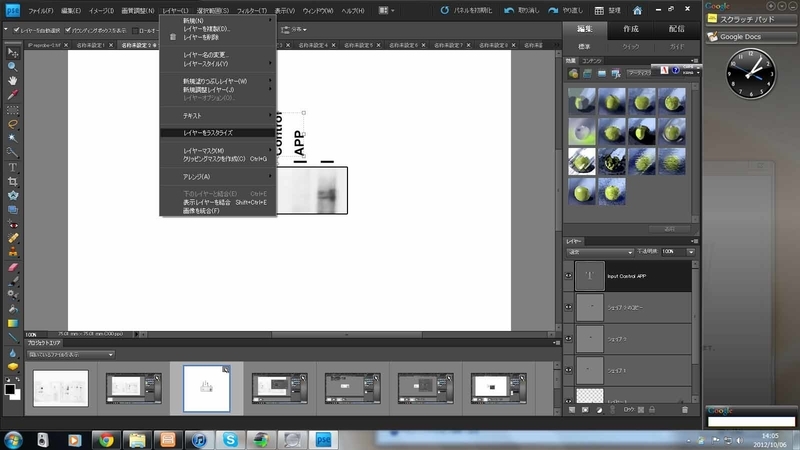Select the Spot Healing Brush tool
The height and width of the screenshot is (450, 800).
[13, 238]
